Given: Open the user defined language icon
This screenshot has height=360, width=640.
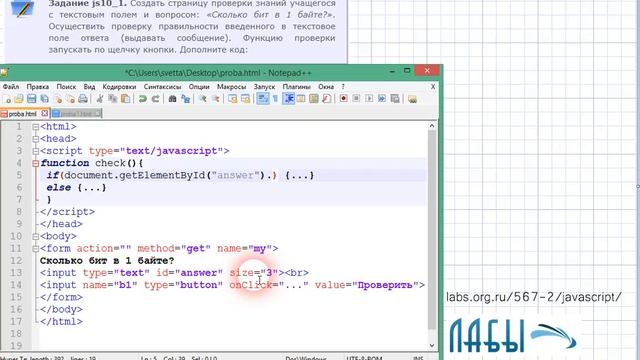Looking at the screenshot, I should [x=301, y=99].
